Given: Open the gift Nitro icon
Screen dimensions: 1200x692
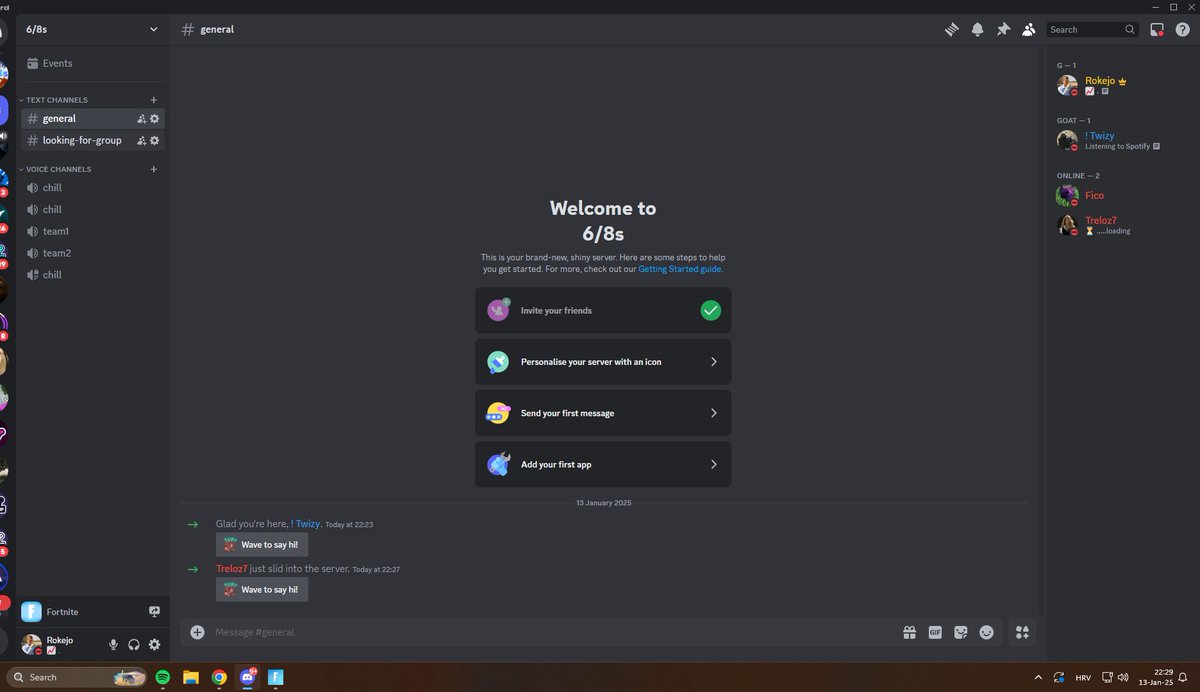Looking at the screenshot, I should 909,632.
